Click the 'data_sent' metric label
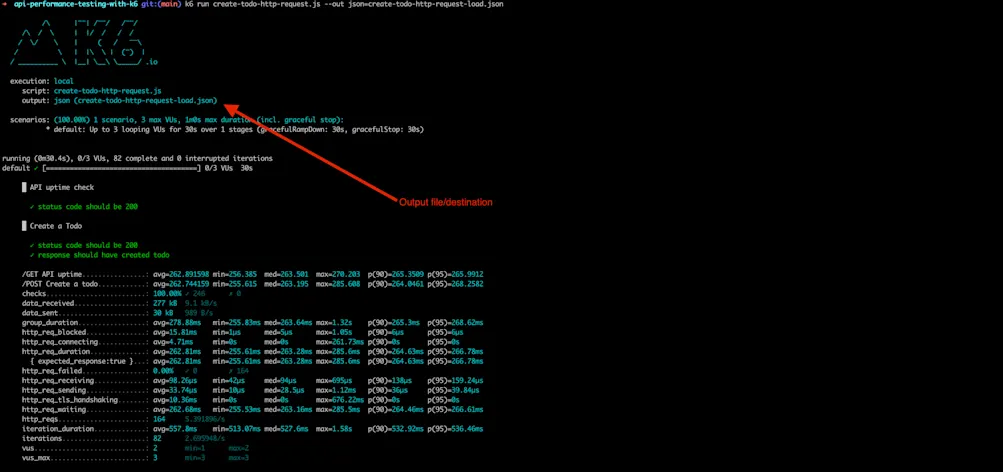The height and width of the screenshot is (472, 1003). point(40,313)
